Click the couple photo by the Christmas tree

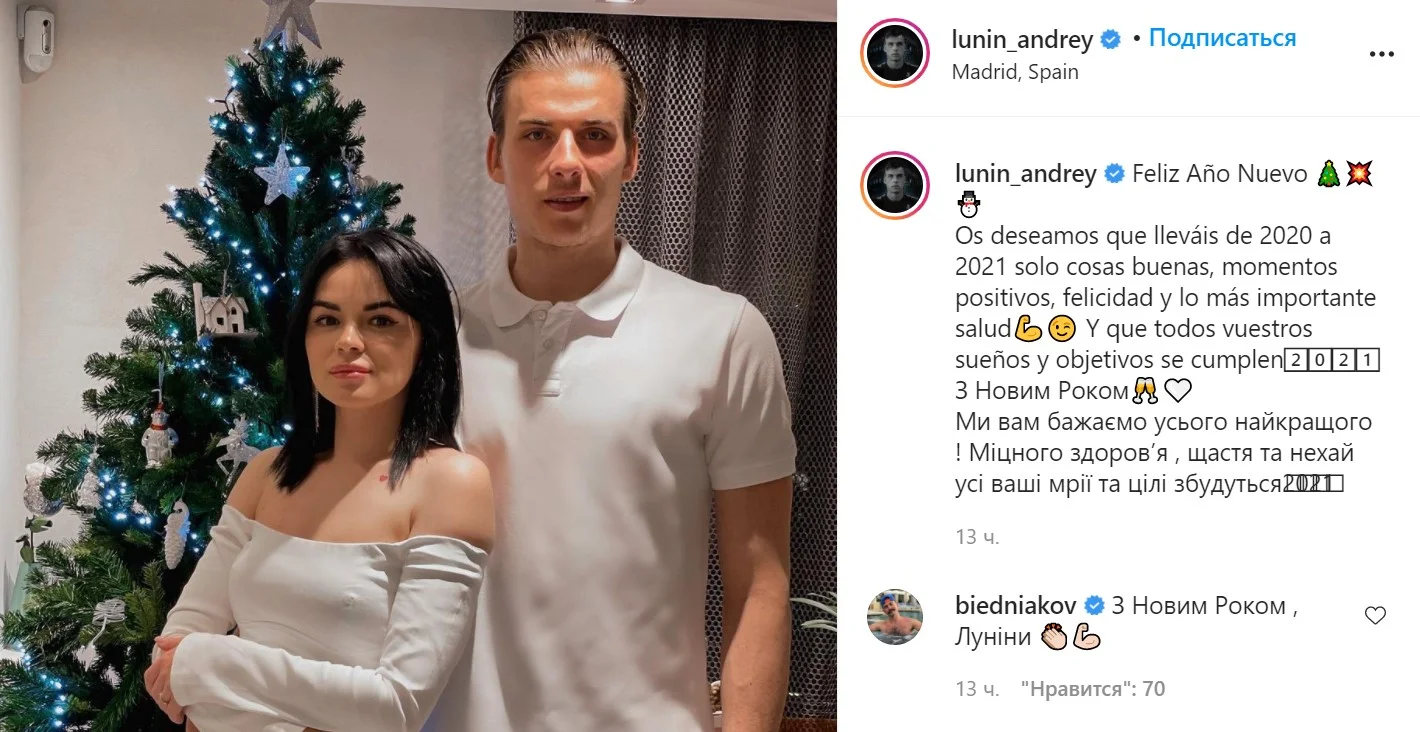click(418, 366)
